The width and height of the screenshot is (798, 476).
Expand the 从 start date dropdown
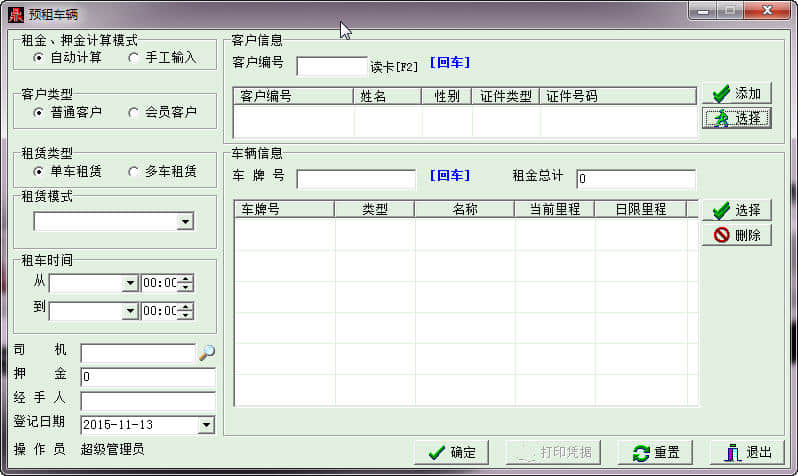pos(130,283)
